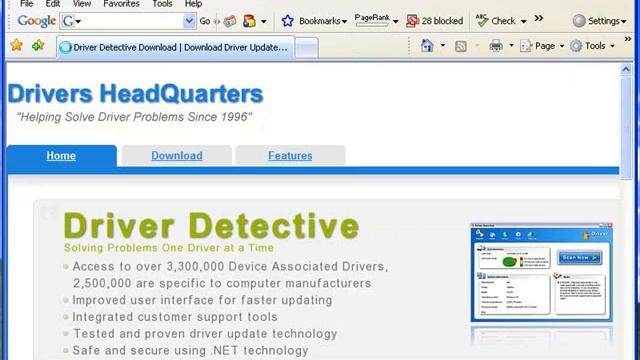This screenshot has width=640, height=360.
Task: Open Google toolbar Settings
Action: point(599,21)
